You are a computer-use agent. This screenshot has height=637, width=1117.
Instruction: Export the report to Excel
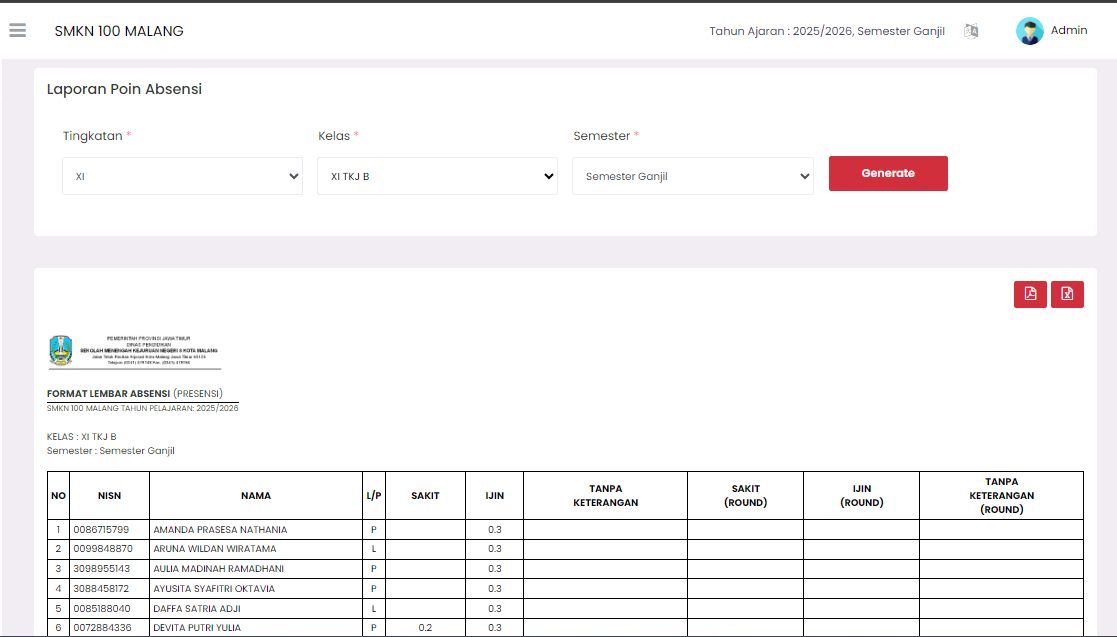tap(1067, 294)
